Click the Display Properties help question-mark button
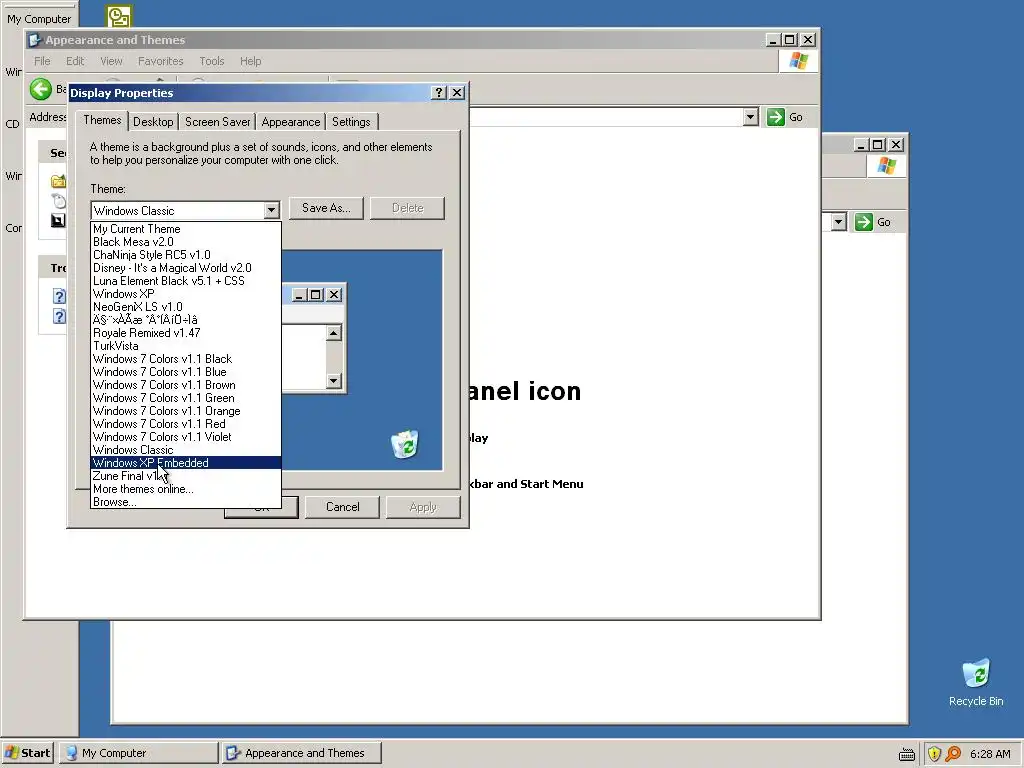The image size is (1024, 768). 439,93
